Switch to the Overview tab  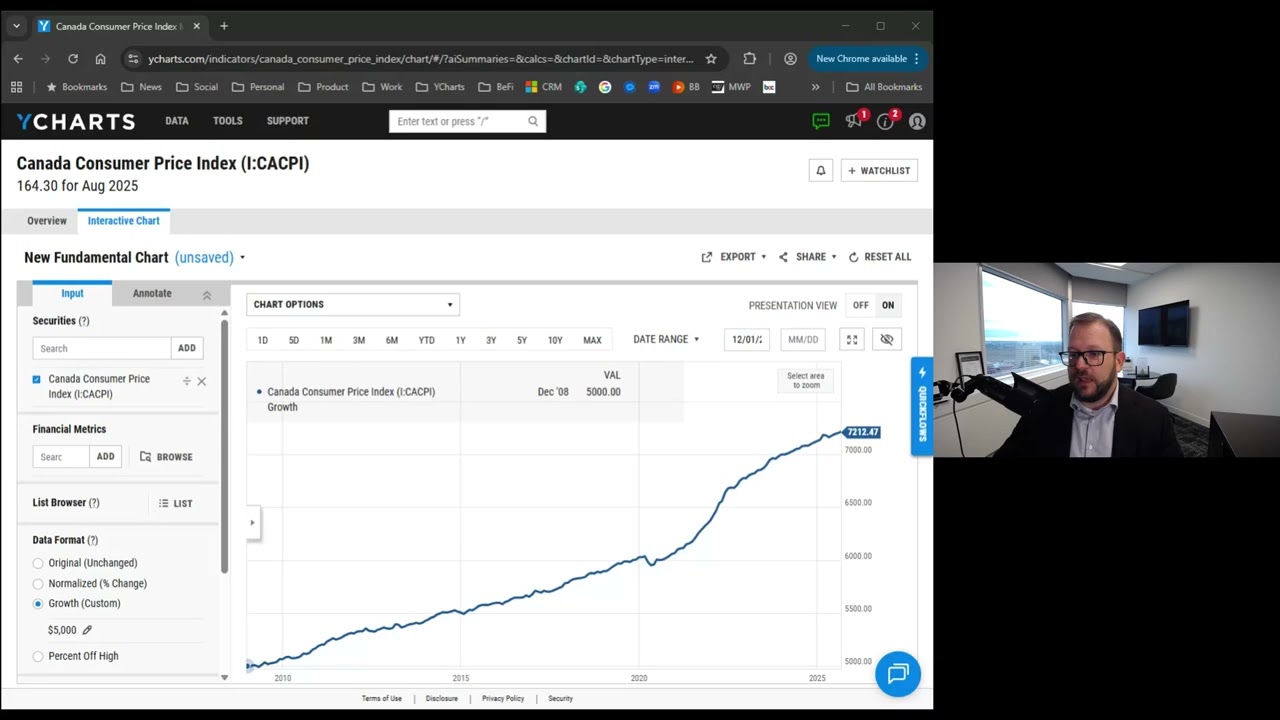(x=47, y=221)
